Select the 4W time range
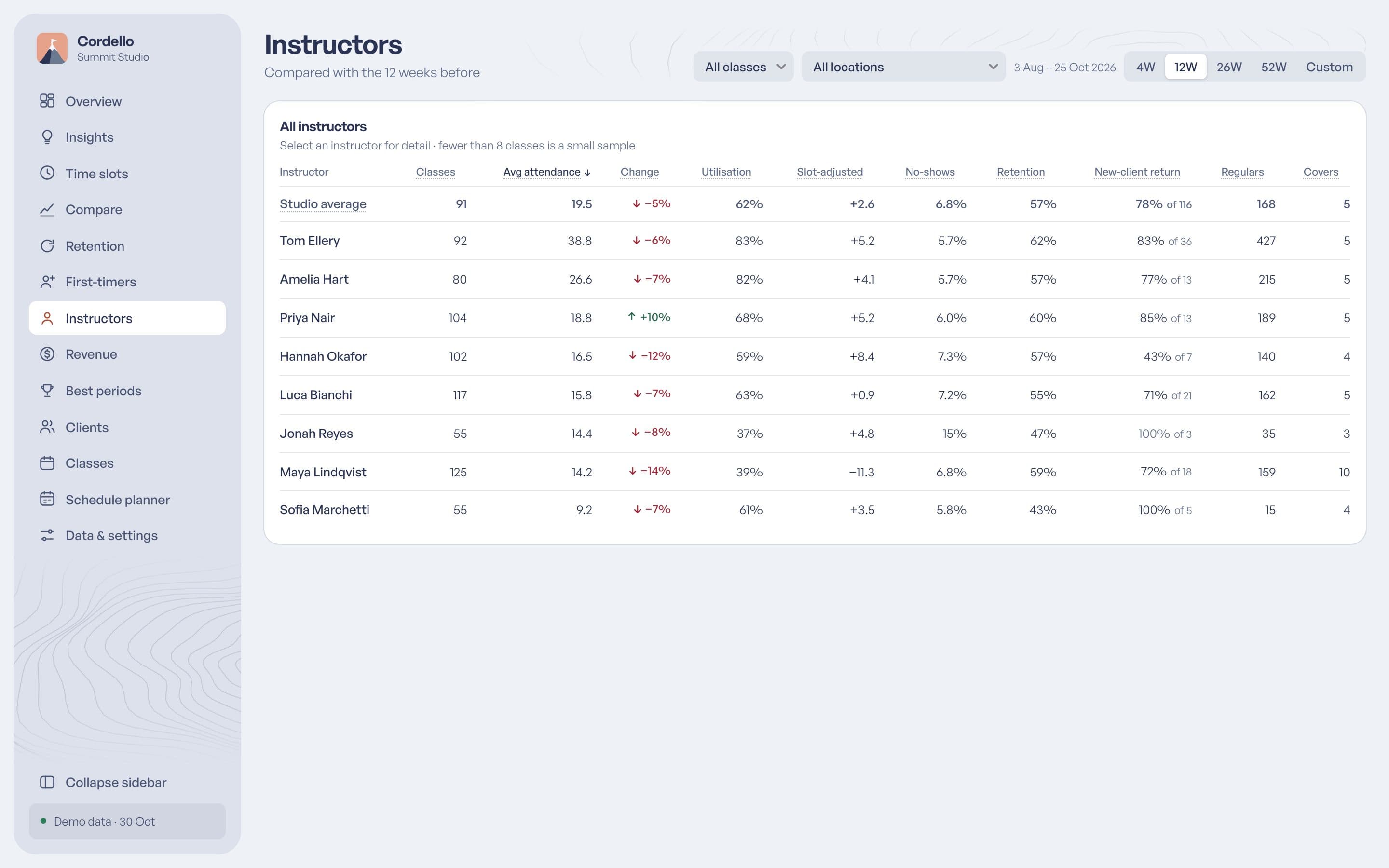 pos(1145,67)
